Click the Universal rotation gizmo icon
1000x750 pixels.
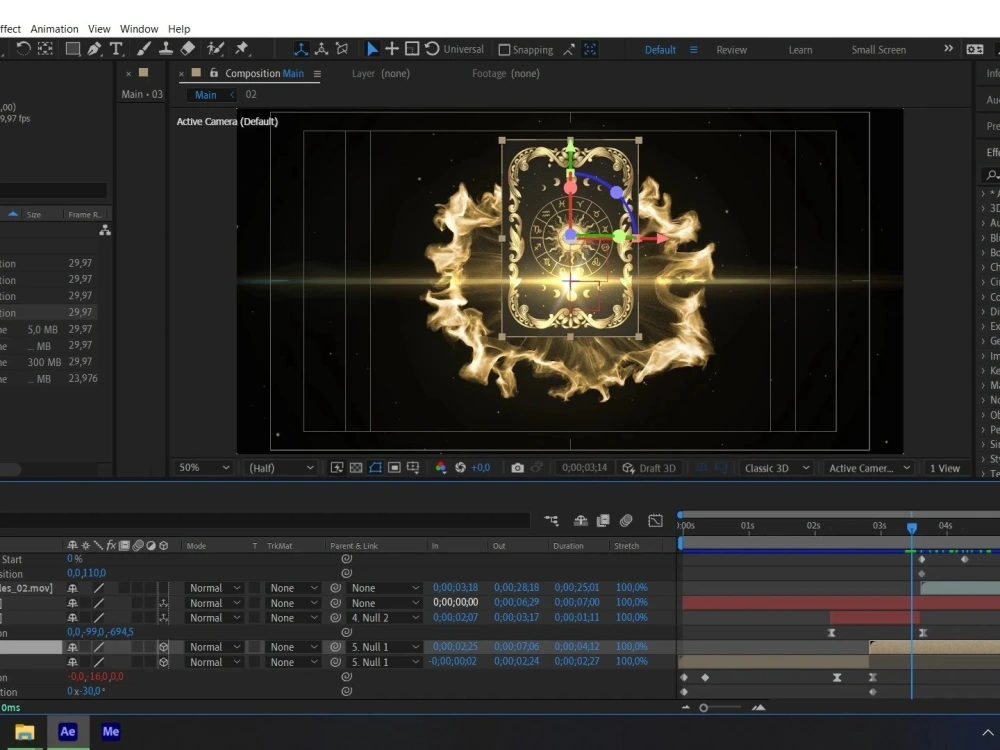click(x=432, y=49)
